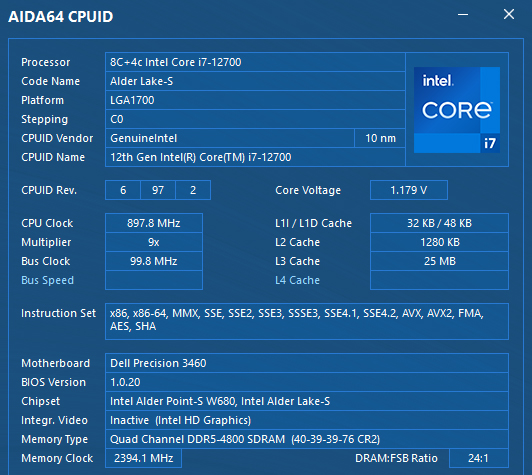Screen dimensions: 532x475
Task: Click the AIDA64 CPUID window title
Action: [60, 17]
